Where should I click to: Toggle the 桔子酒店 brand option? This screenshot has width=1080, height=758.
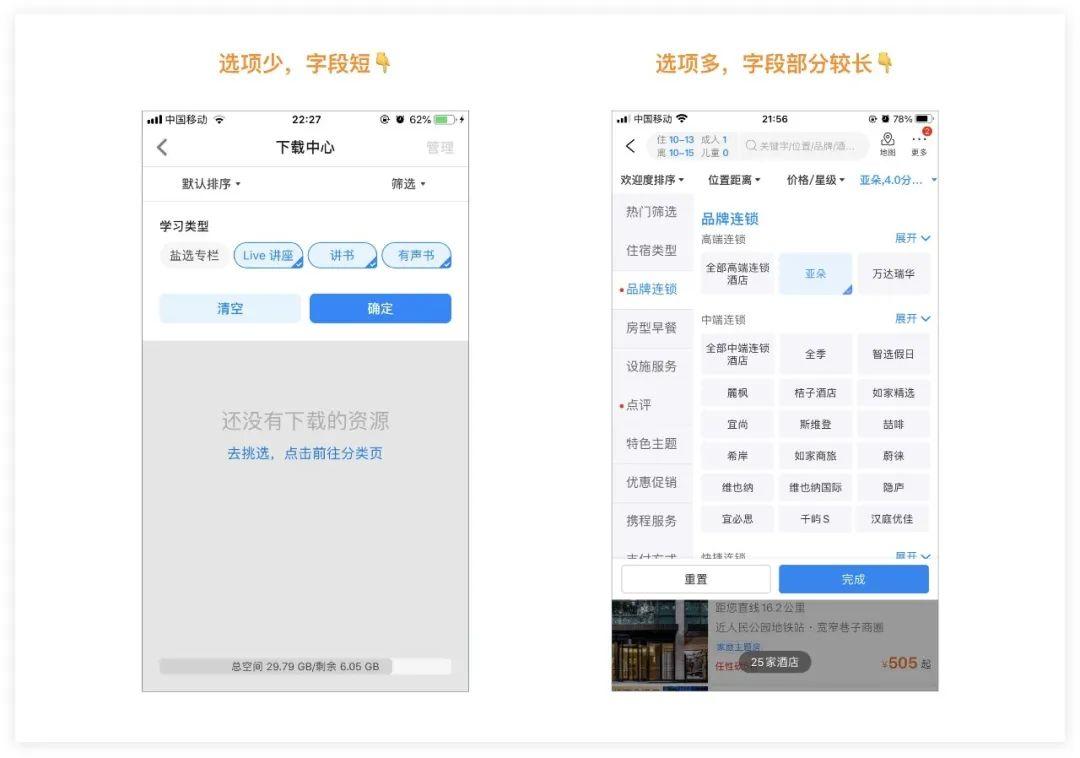[816, 393]
